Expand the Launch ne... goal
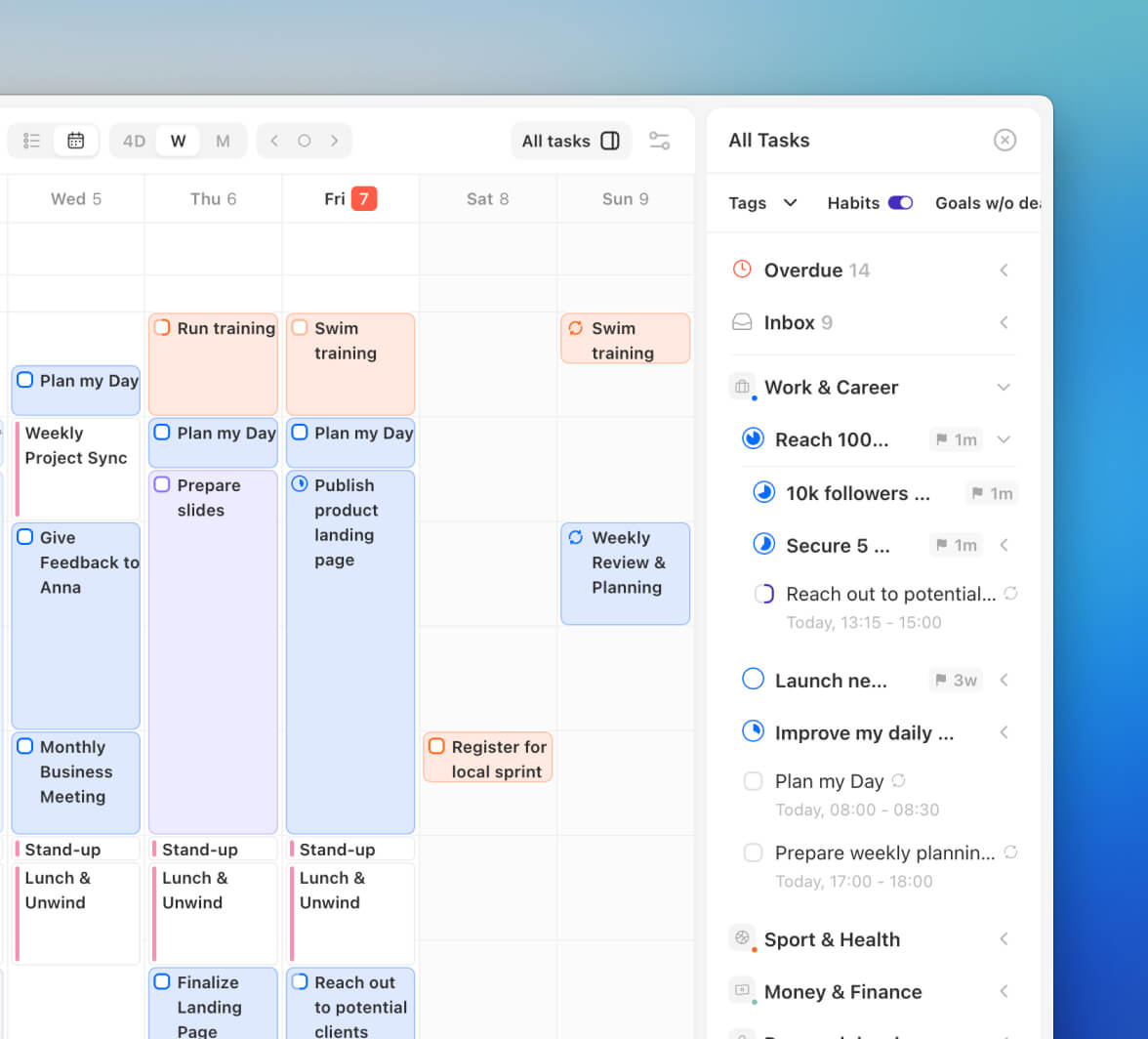This screenshot has height=1039, width=1148. pos(1004,681)
